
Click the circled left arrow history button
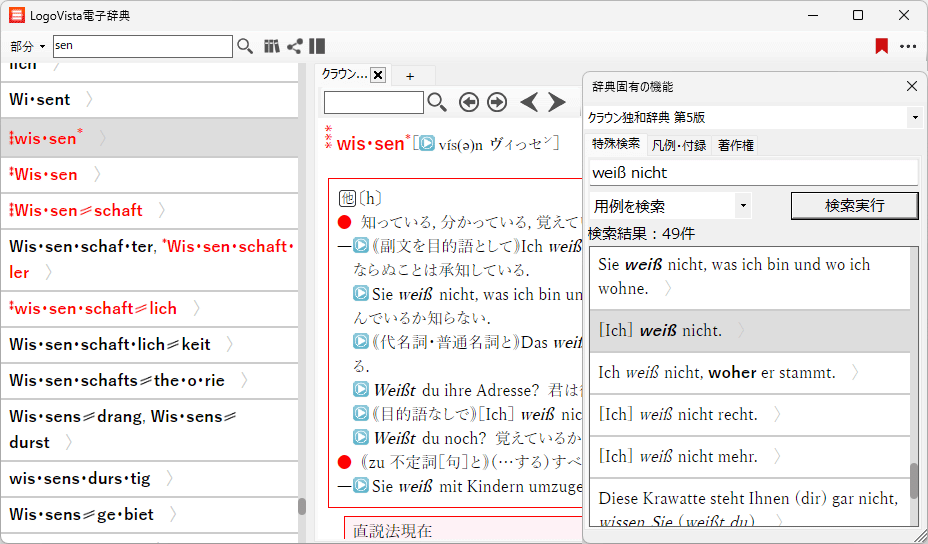click(x=468, y=102)
